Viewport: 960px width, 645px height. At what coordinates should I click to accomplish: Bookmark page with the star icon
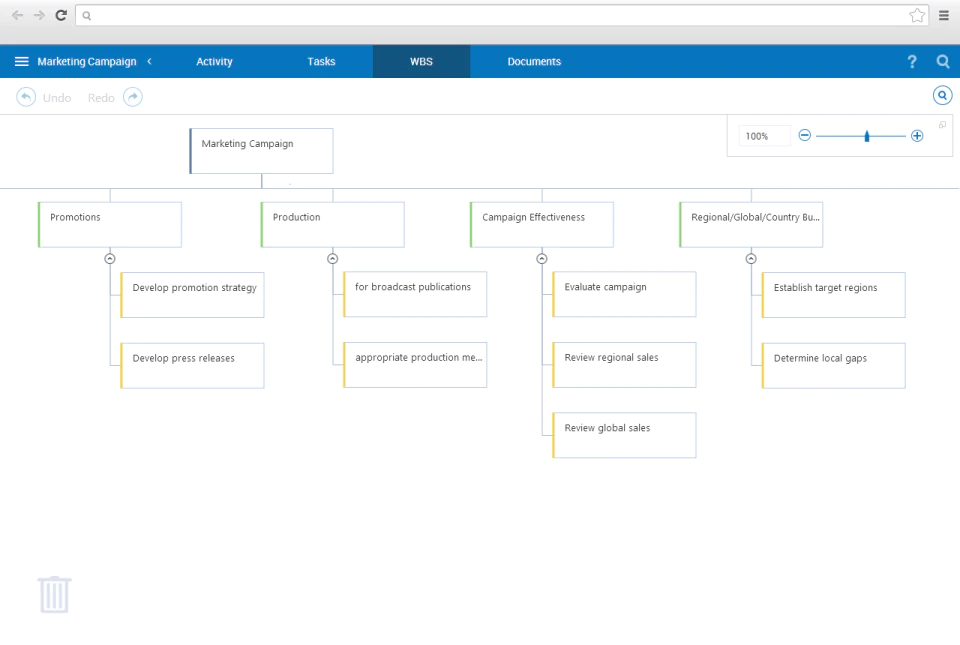pyautogui.click(x=917, y=15)
